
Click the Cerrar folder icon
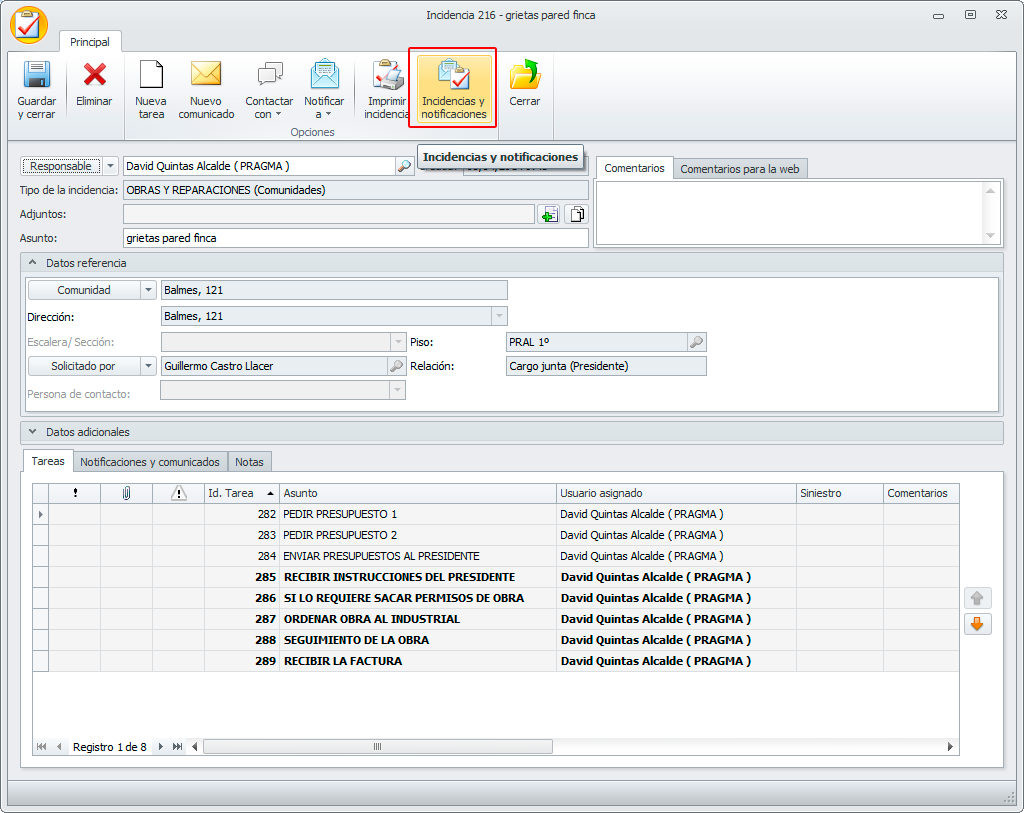pyautogui.click(x=524, y=76)
